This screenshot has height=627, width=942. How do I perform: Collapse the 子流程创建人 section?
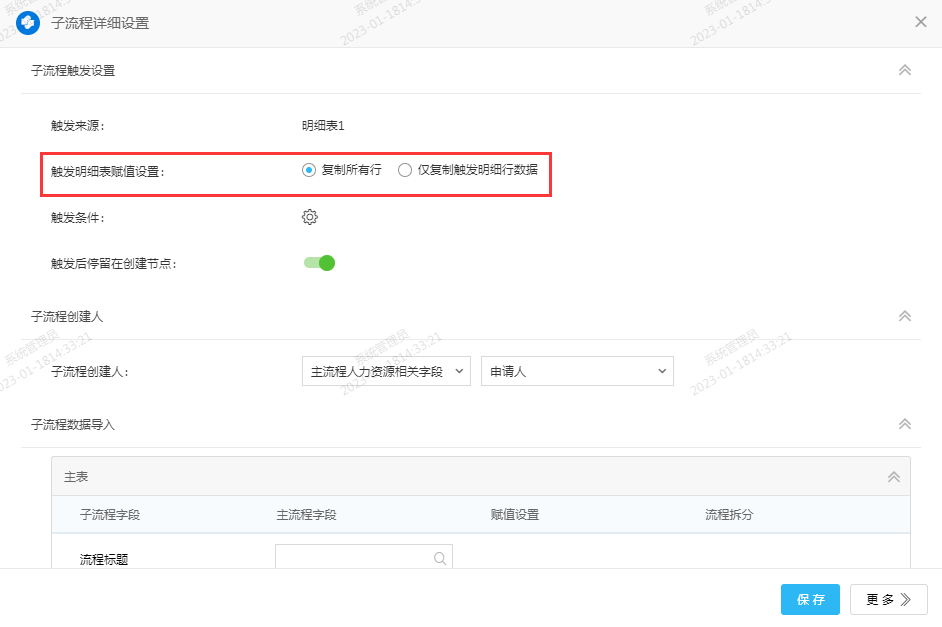(905, 317)
